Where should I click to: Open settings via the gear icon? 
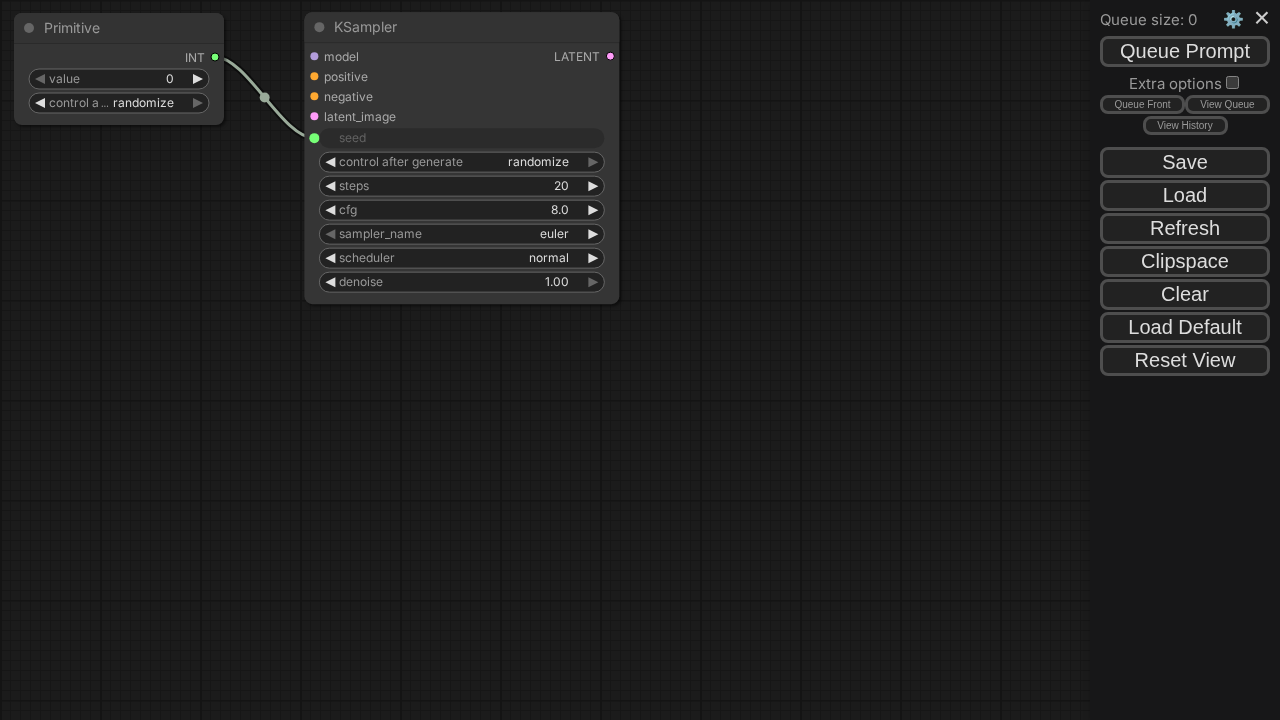1233,19
